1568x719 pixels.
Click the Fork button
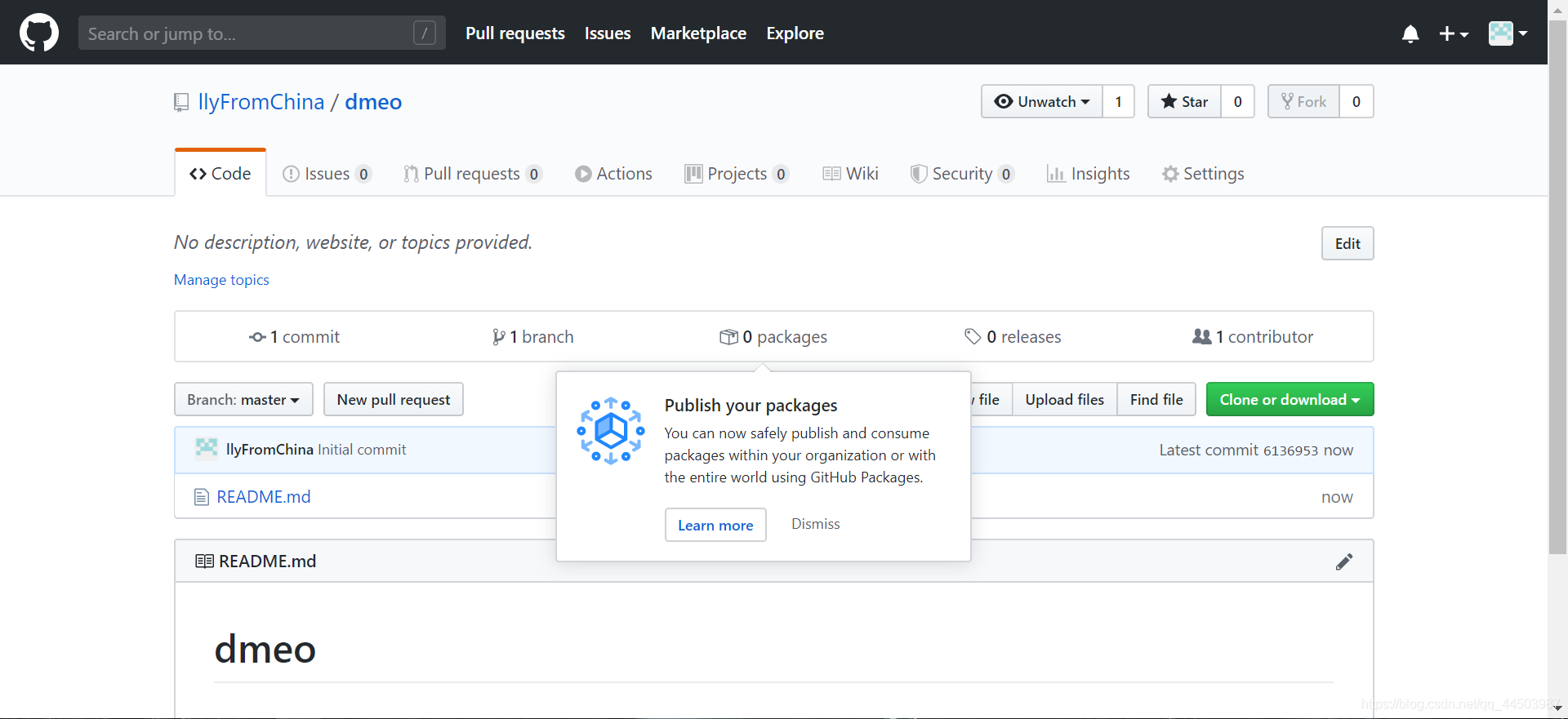tap(1303, 101)
